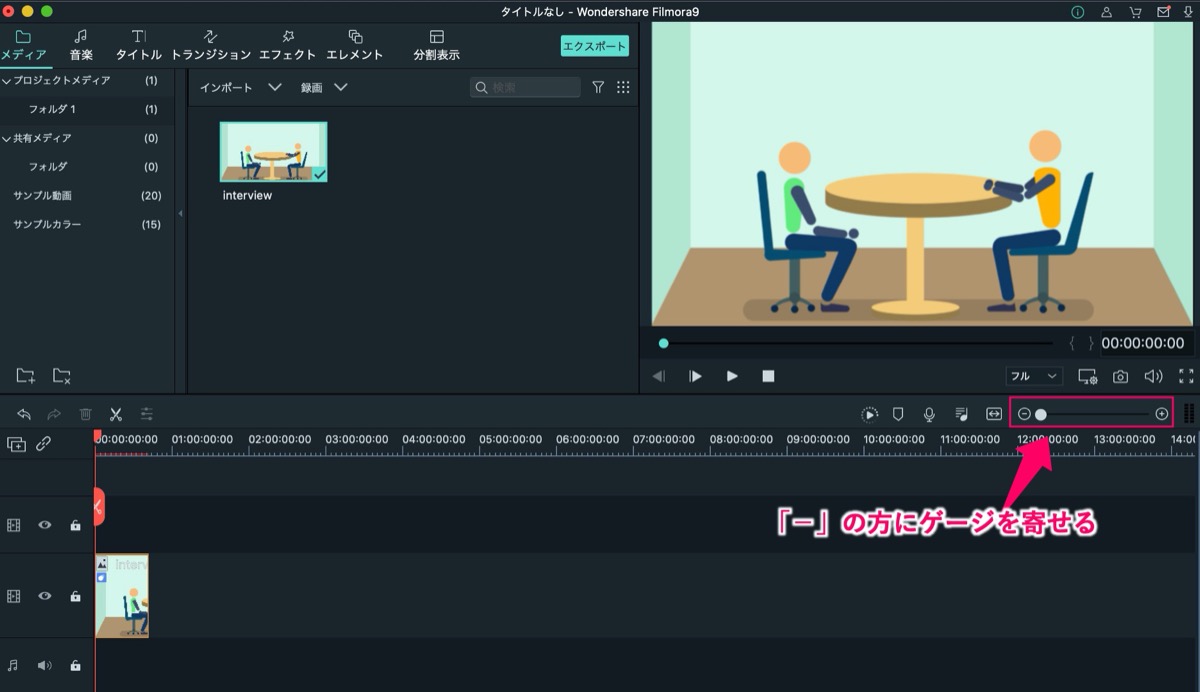The width and height of the screenshot is (1200, 692).
Task: Add a marker with the shield marker icon
Action: (898, 414)
